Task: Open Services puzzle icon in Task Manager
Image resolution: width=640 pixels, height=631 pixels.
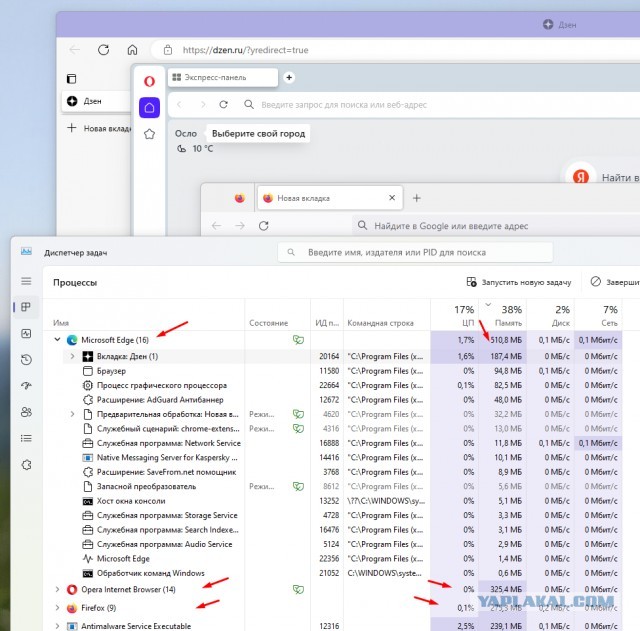Action: point(26,464)
